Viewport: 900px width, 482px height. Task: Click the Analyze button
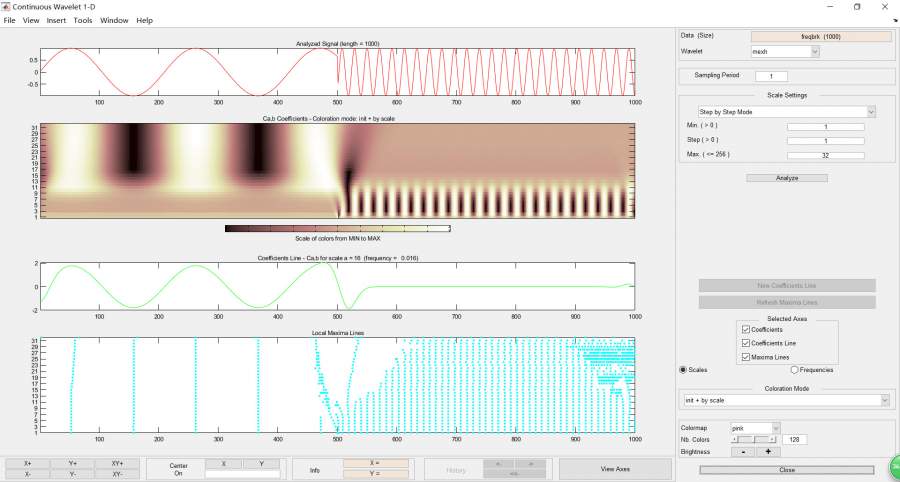click(786, 178)
